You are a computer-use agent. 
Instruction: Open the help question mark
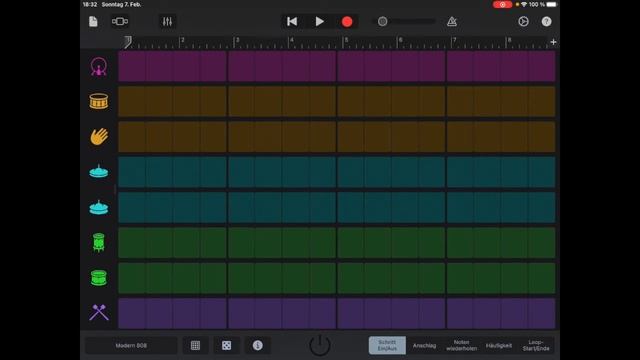547,21
